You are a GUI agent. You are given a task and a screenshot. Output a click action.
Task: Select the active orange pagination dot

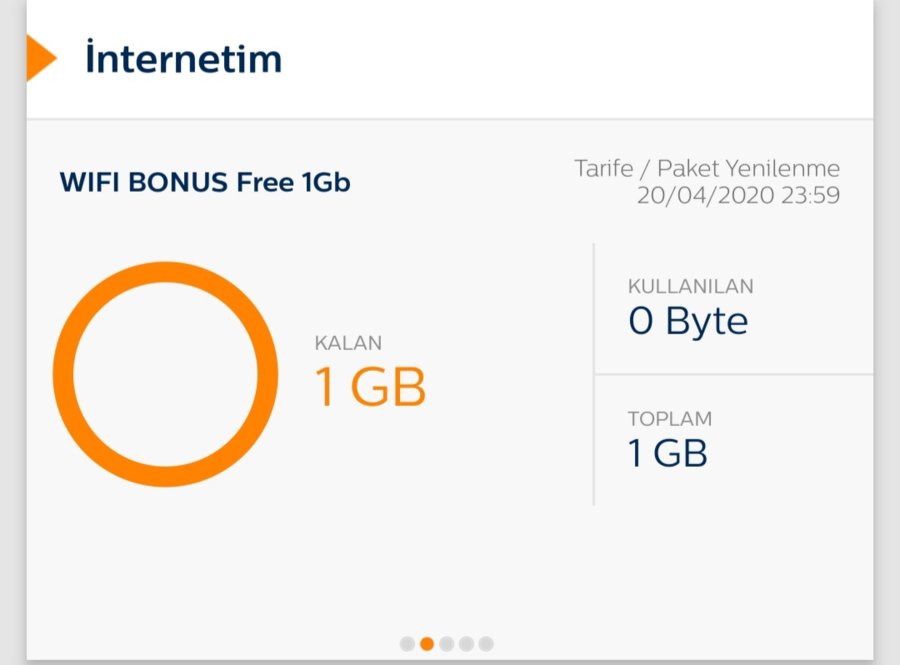pyautogui.click(x=427, y=644)
